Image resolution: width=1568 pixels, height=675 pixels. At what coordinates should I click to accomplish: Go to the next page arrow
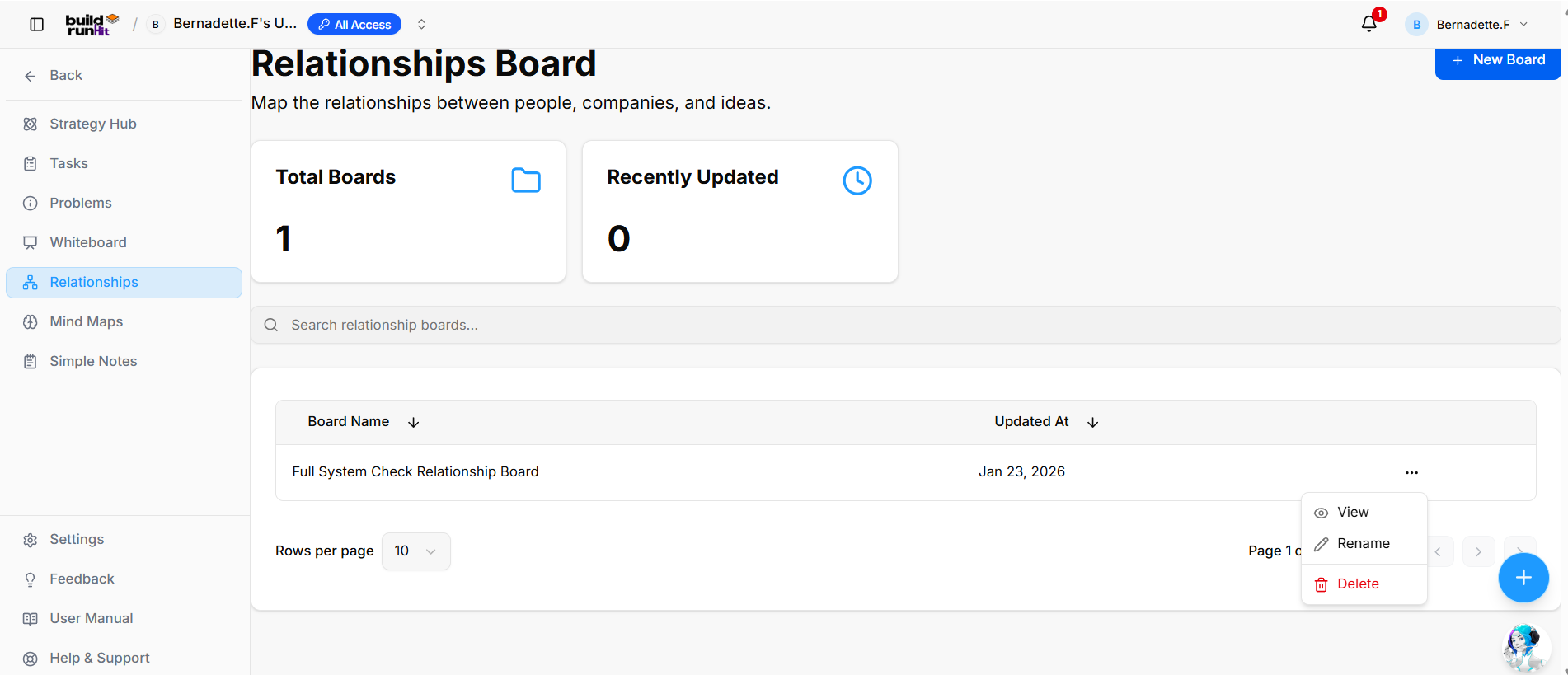(1478, 551)
